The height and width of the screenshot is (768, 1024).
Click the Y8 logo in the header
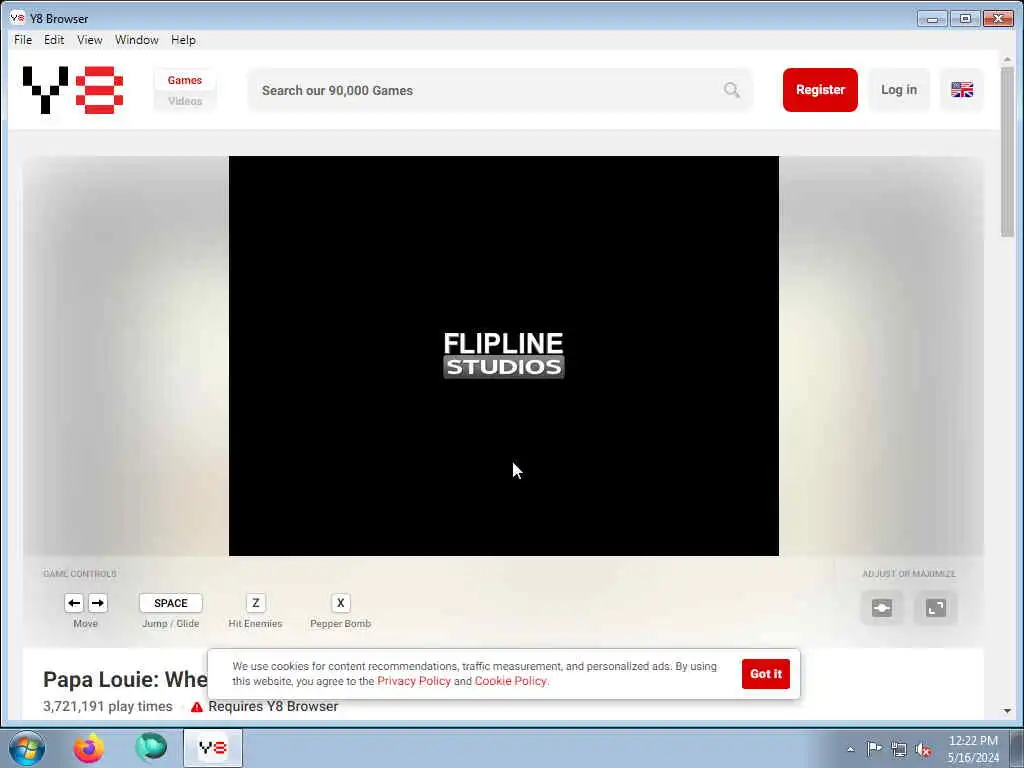pyautogui.click(x=72, y=90)
